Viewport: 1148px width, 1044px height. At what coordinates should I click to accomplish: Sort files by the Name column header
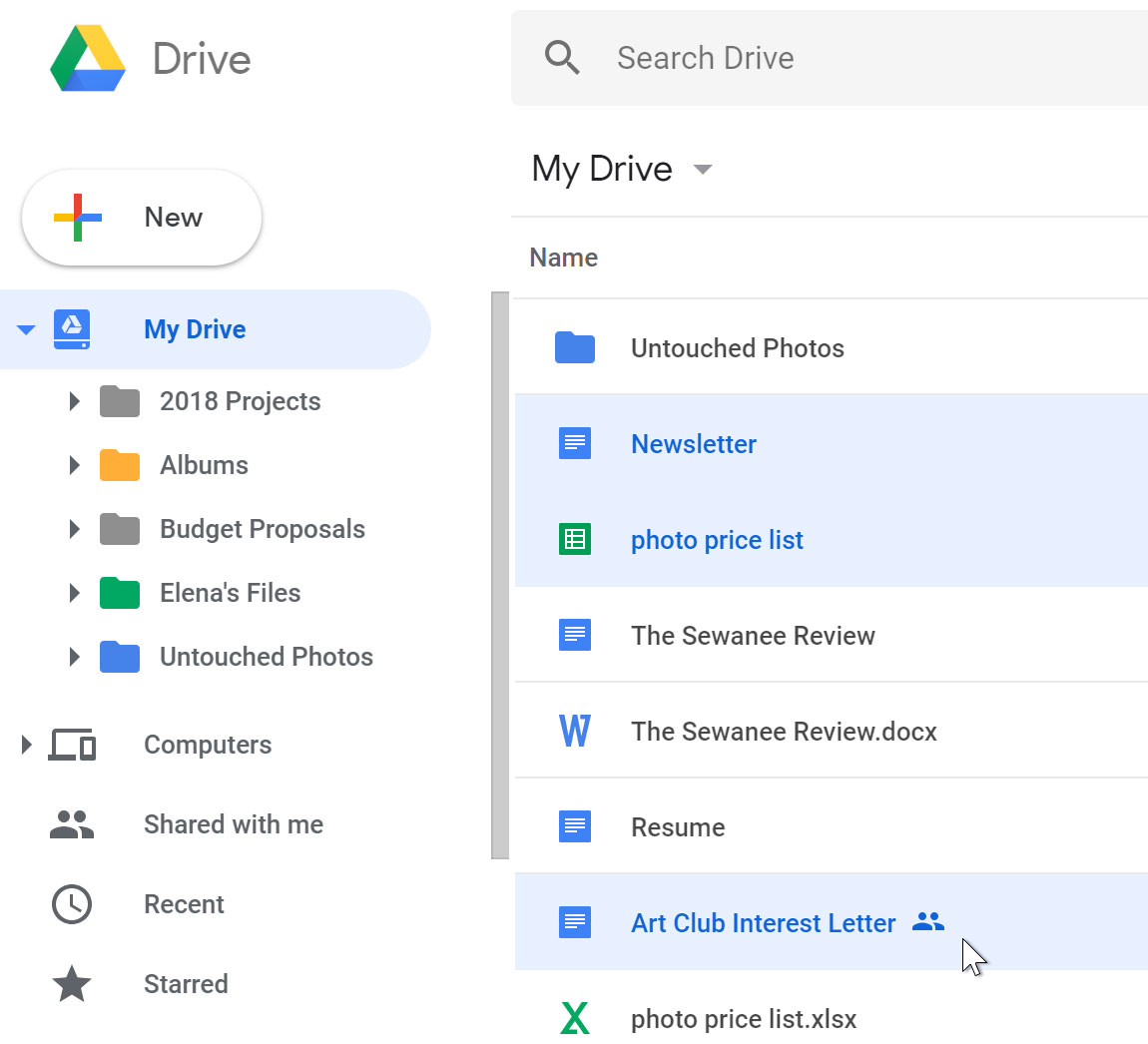pos(563,258)
